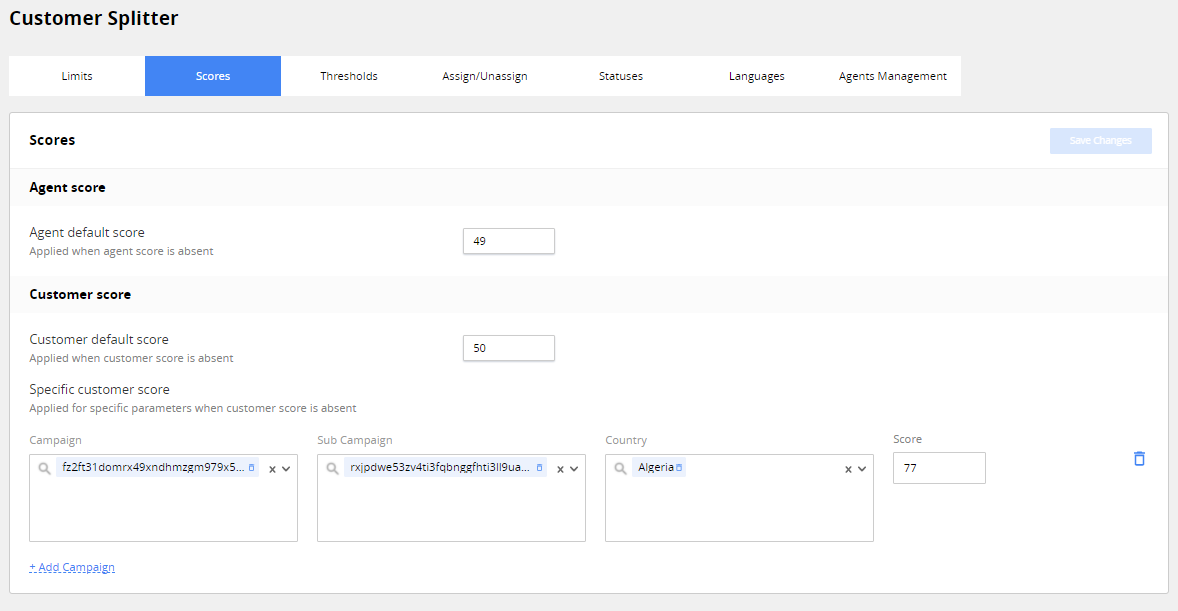Remove the selected Campaign tag

[x=251, y=468]
